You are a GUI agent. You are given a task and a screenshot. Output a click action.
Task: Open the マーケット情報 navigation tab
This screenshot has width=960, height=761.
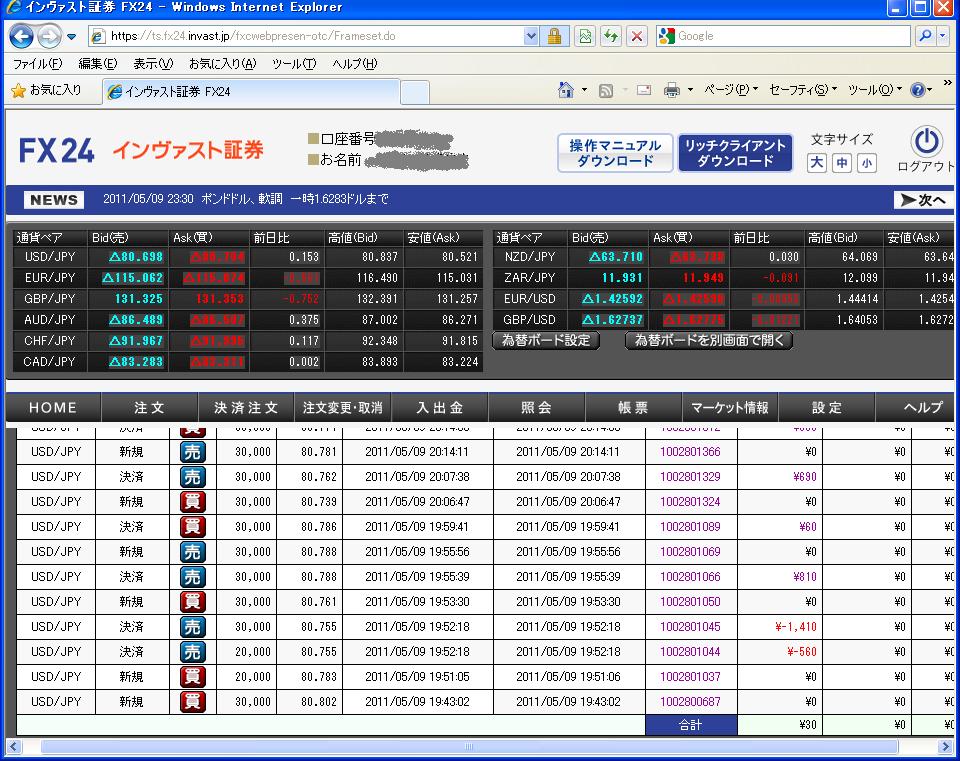tap(730, 407)
